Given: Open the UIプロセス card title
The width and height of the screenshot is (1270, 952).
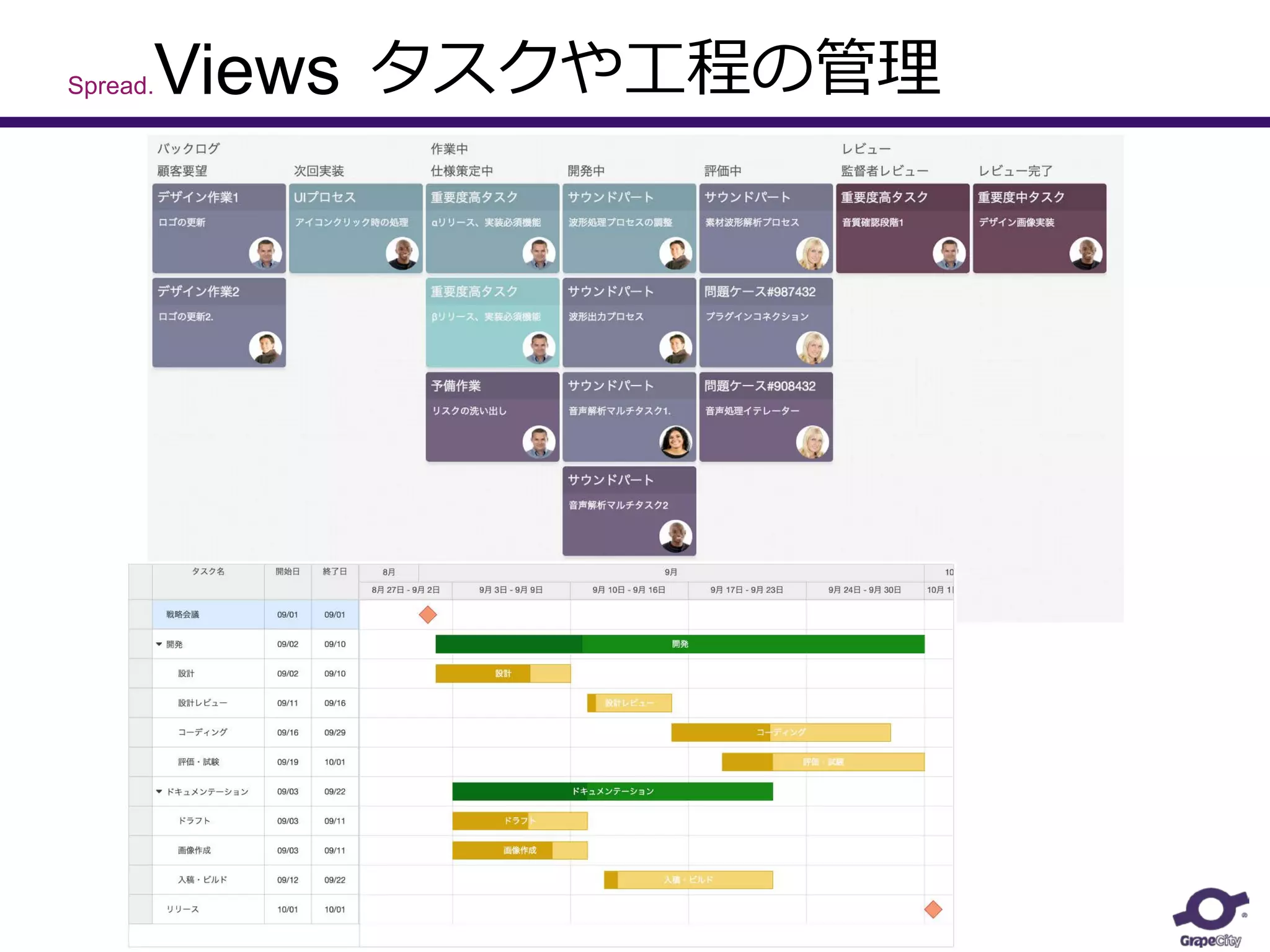Looking at the screenshot, I should 325,197.
